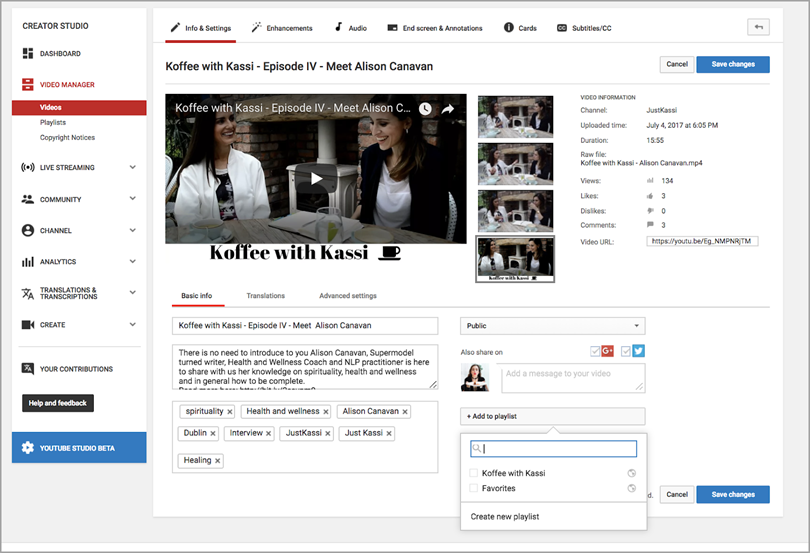This screenshot has height=553, width=810.
Task: Click the Twitter share icon
Action: point(638,351)
